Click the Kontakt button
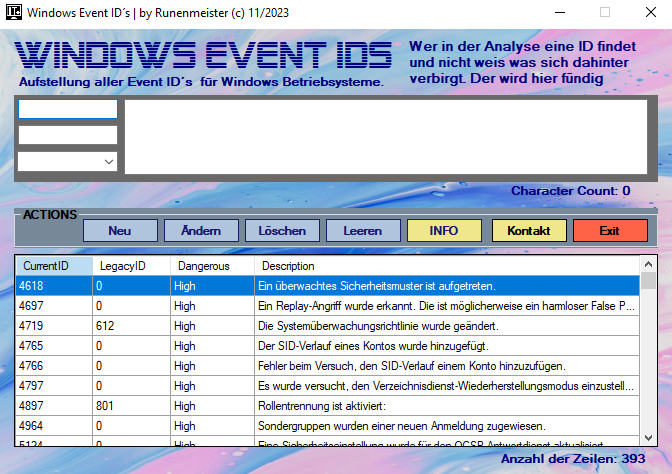 (529, 231)
